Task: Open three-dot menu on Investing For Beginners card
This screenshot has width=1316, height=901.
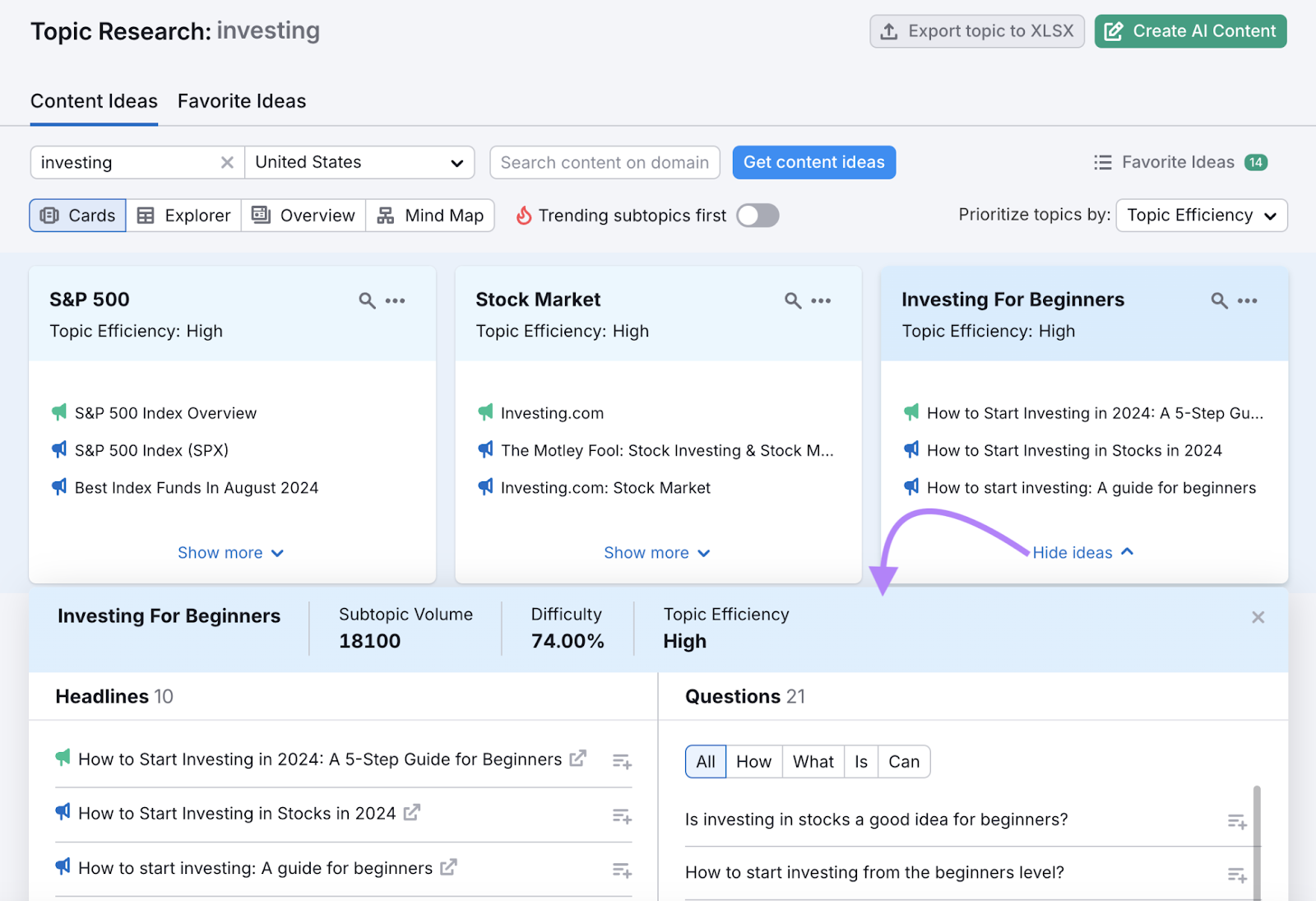Action: pyautogui.click(x=1247, y=301)
